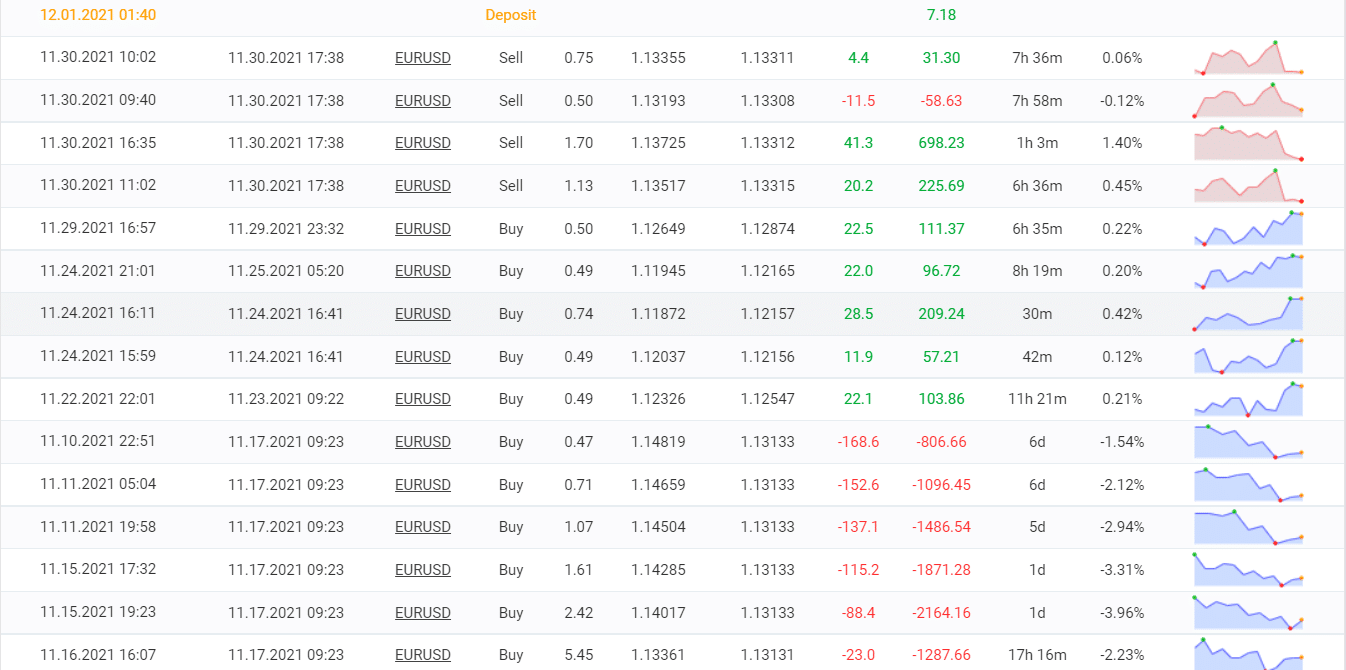Click the 7.18 deposit amount

pyautogui.click(x=941, y=15)
